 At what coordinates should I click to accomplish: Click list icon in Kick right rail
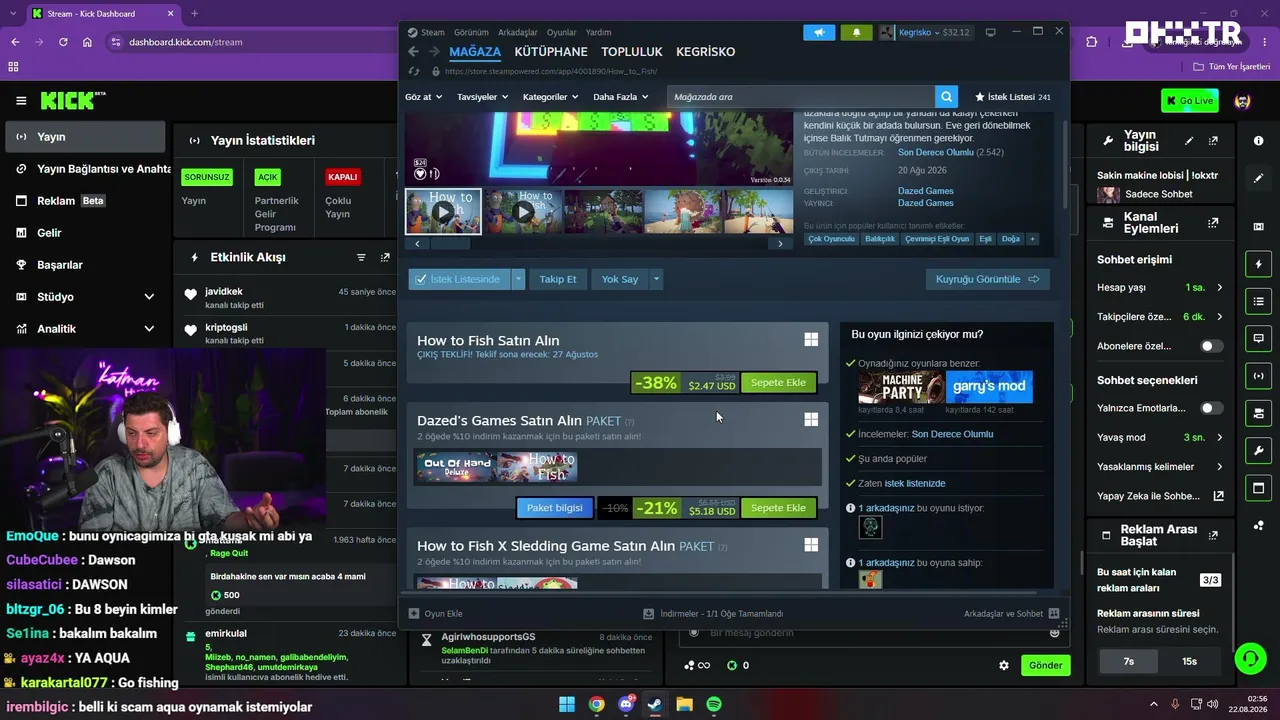(1258, 301)
